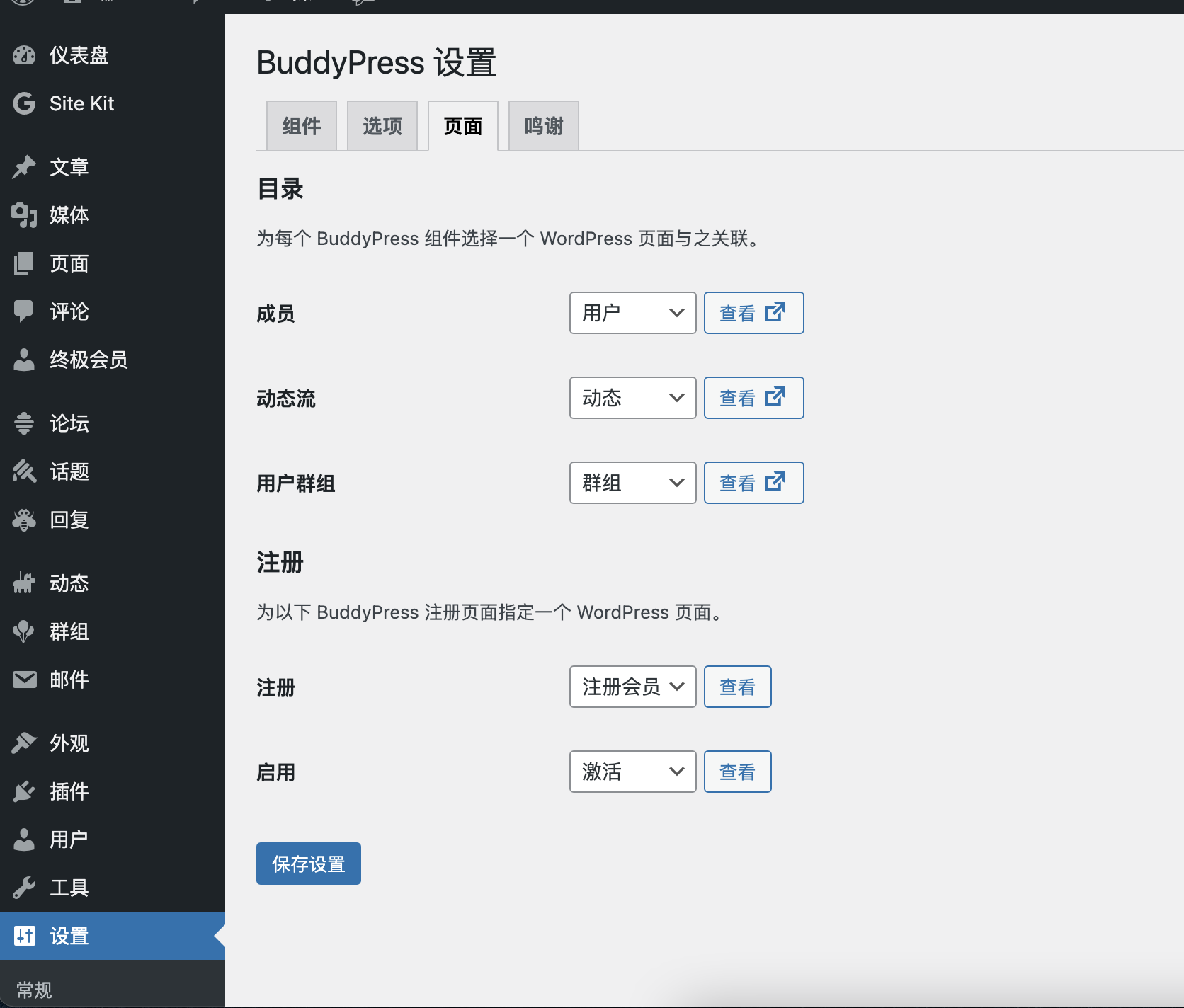Click the 动态 activity icon in sidebar
Image resolution: width=1184 pixels, height=1008 pixels.
pyautogui.click(x=24, y=583)
